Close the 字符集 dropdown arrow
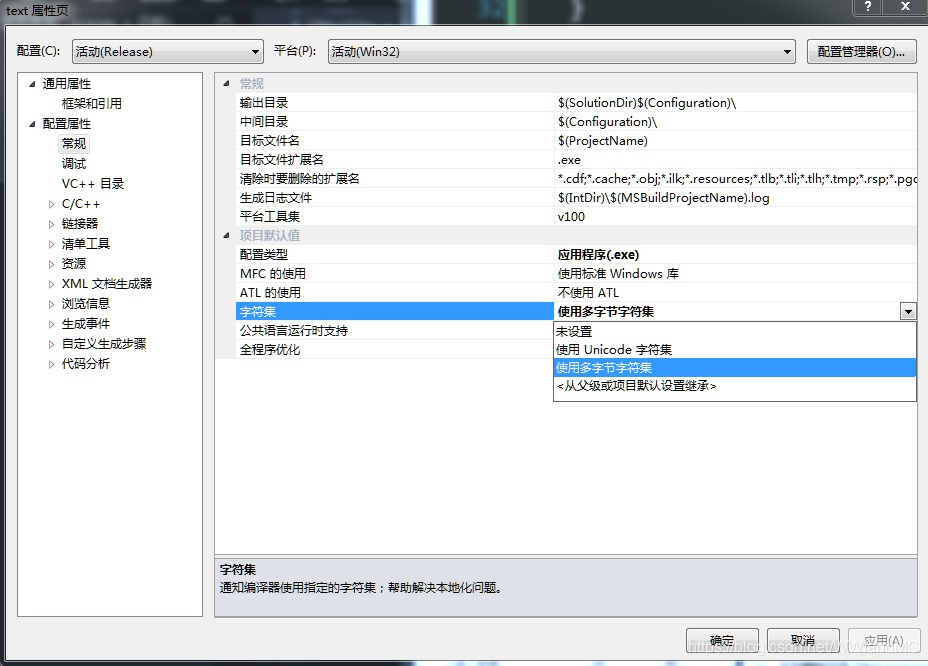This screenshot has height=666, width=928. point(908,311)
